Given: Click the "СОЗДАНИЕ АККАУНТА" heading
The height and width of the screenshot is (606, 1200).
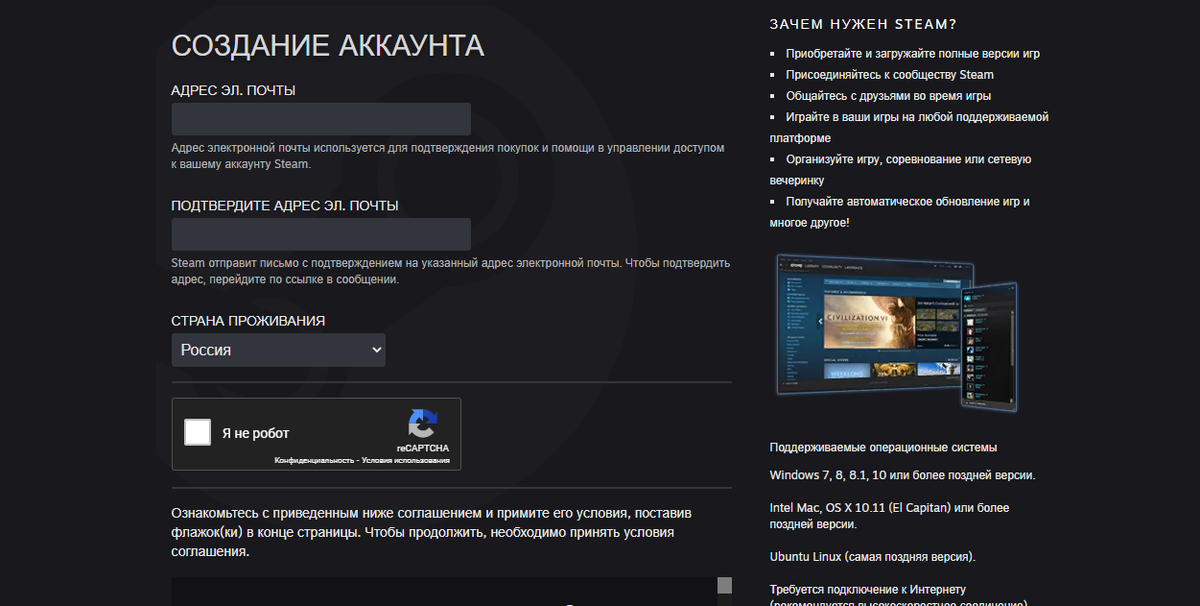Looking at the screenshot, I should pos(328,46).
